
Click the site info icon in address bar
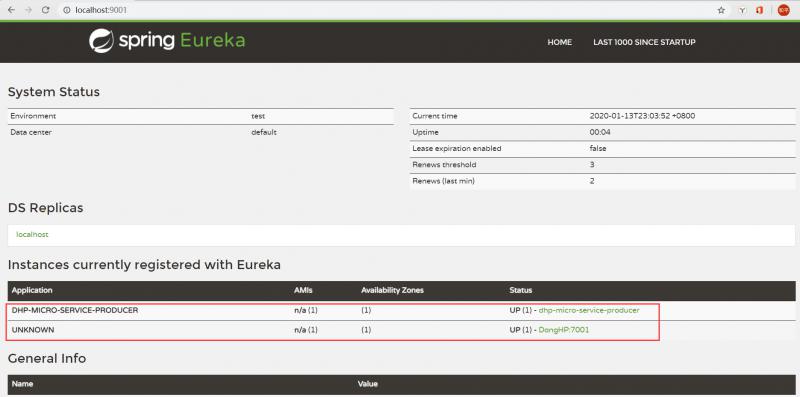pyautogui.click(x=67, y=10)
